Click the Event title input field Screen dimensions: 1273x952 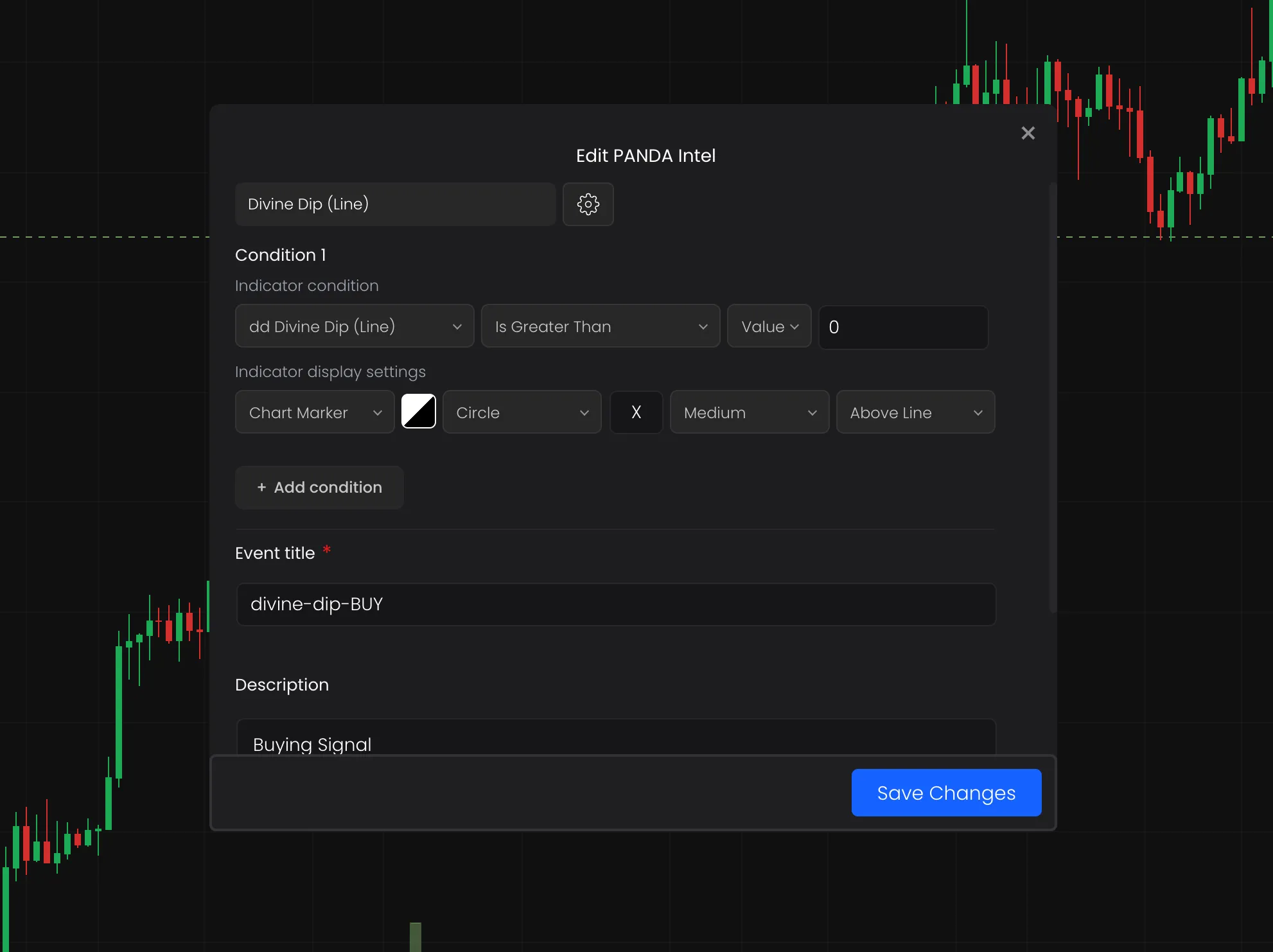tap(615, 604)
